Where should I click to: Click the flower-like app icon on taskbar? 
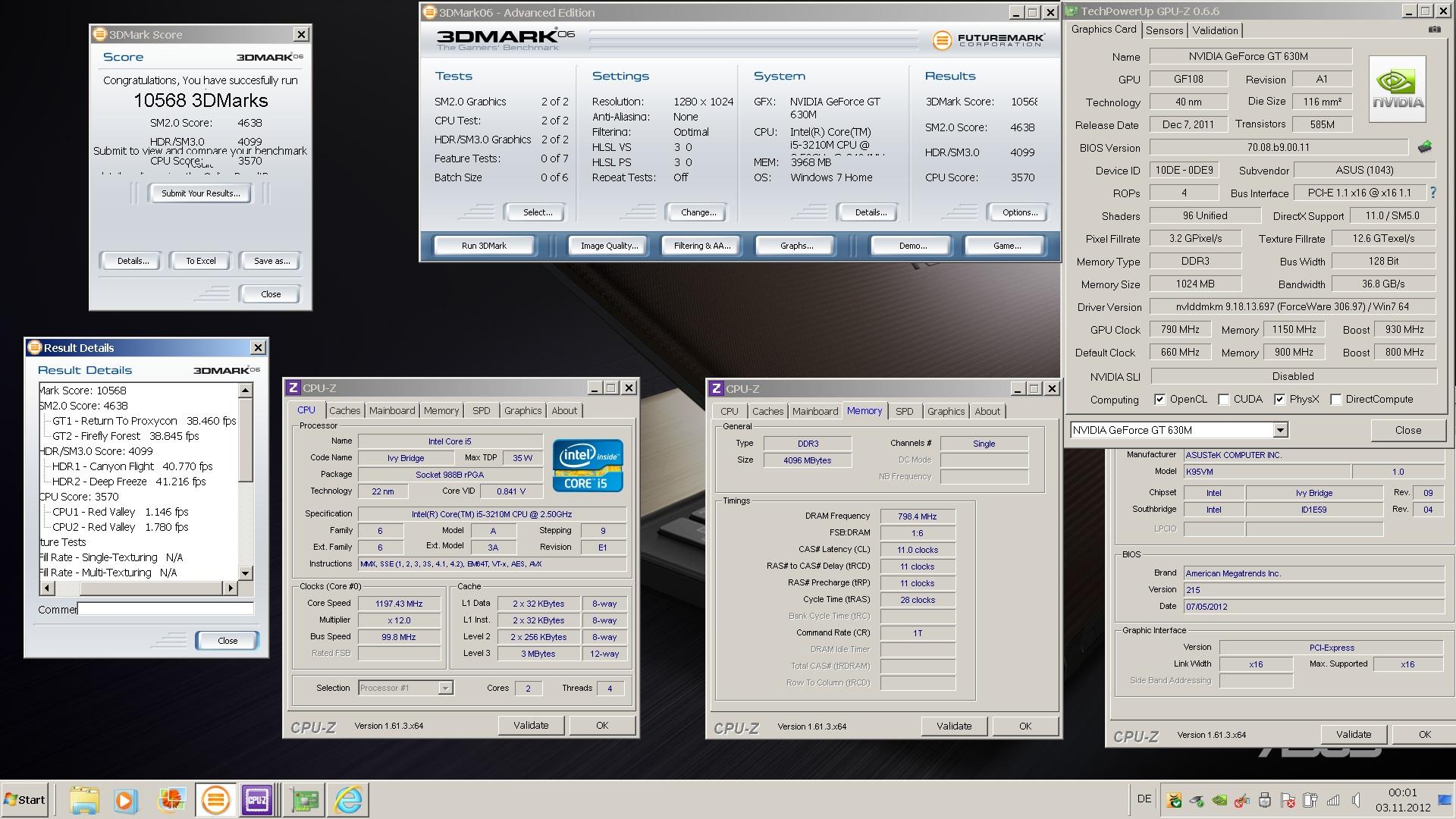click(x=171, y=800)
